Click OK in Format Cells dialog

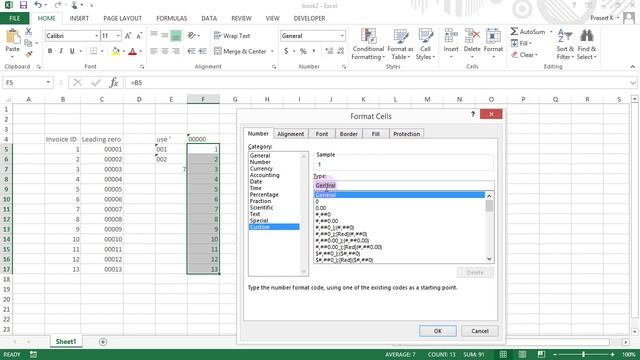click(438, 331)
